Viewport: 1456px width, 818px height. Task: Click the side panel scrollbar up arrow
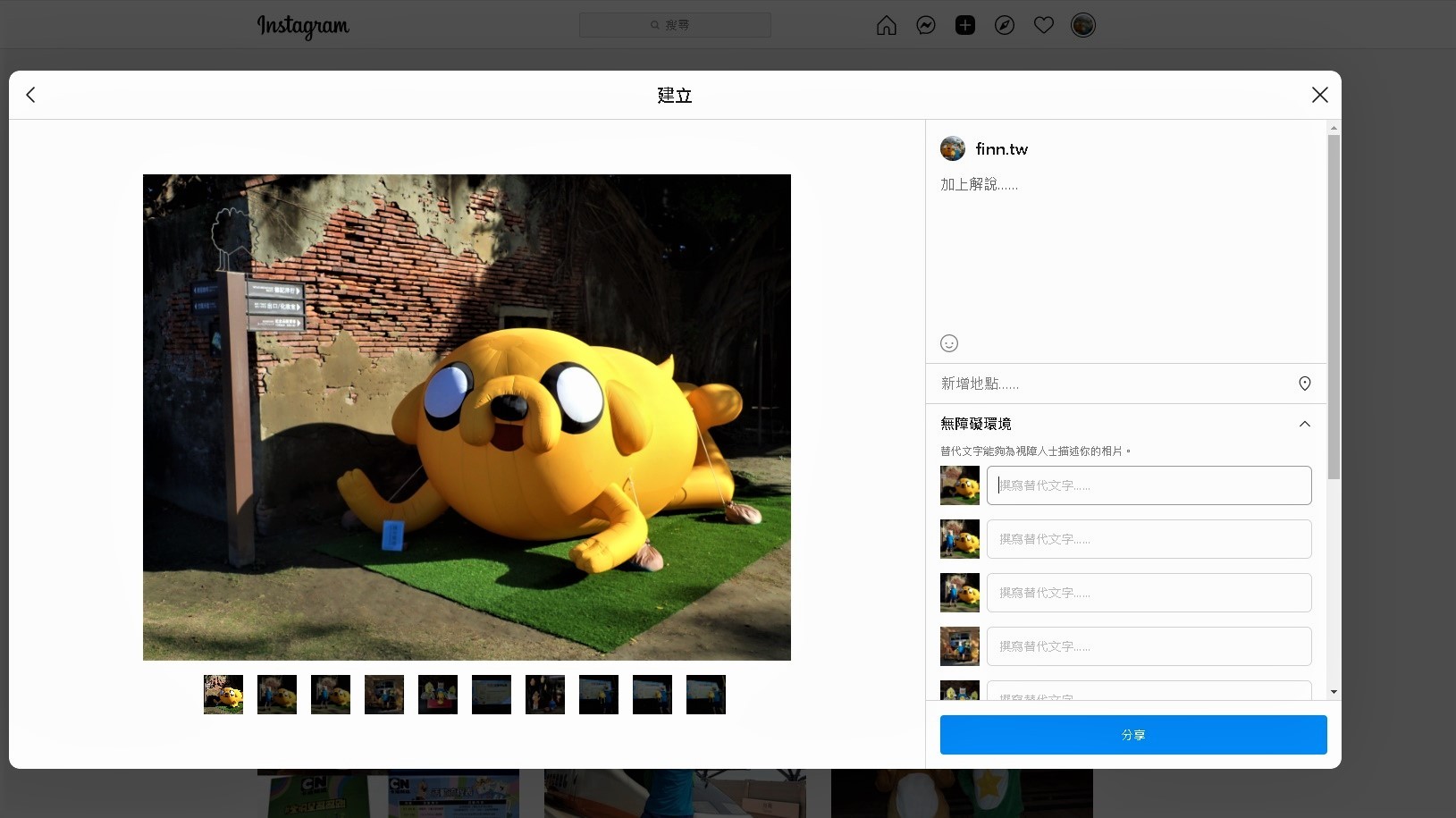click(1334, 128)
